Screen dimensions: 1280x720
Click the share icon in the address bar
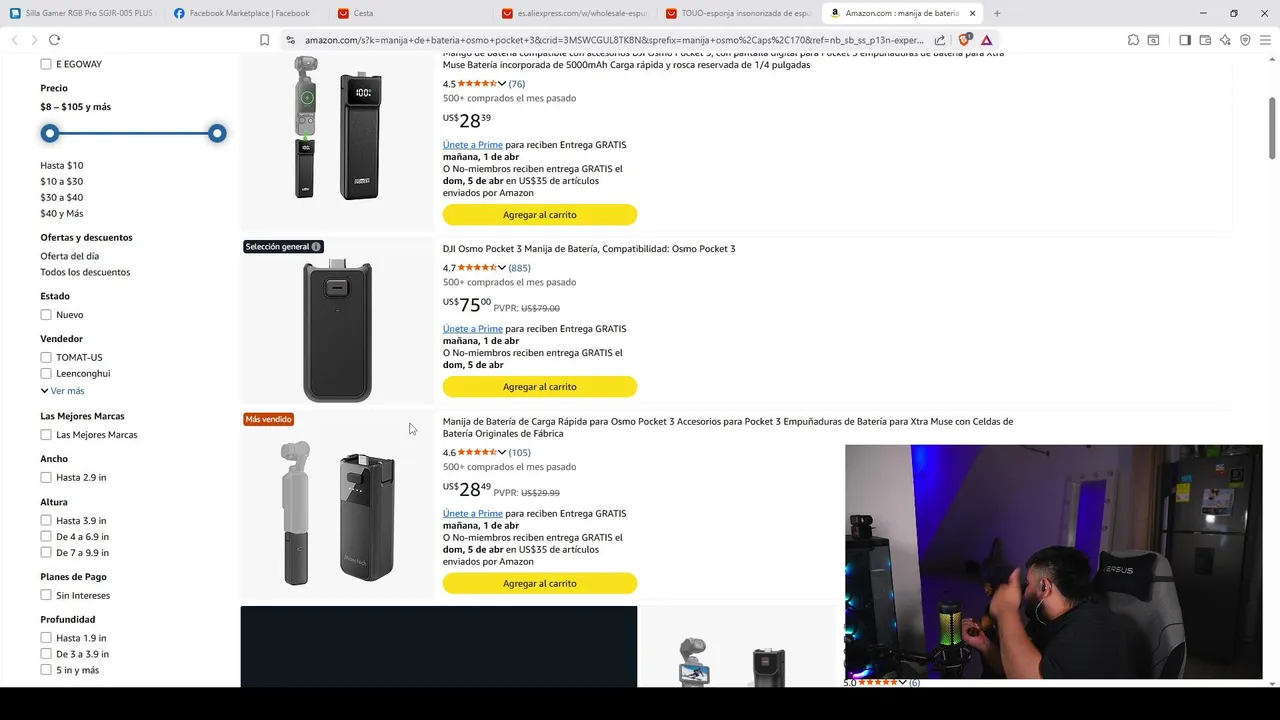(x=940, y=40)
